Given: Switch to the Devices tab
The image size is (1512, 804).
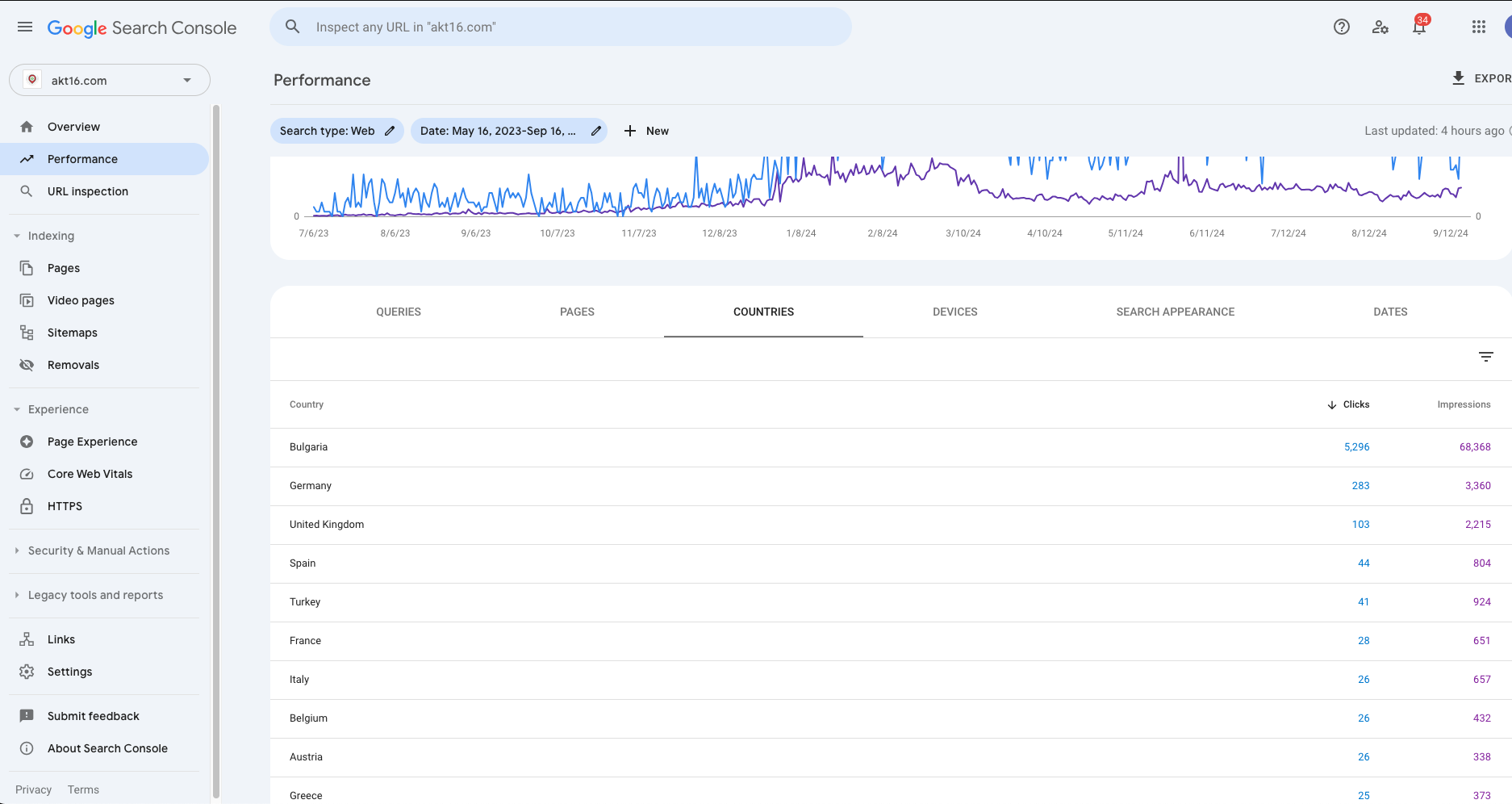Looking at the screenshot, I should pos(955,312).
